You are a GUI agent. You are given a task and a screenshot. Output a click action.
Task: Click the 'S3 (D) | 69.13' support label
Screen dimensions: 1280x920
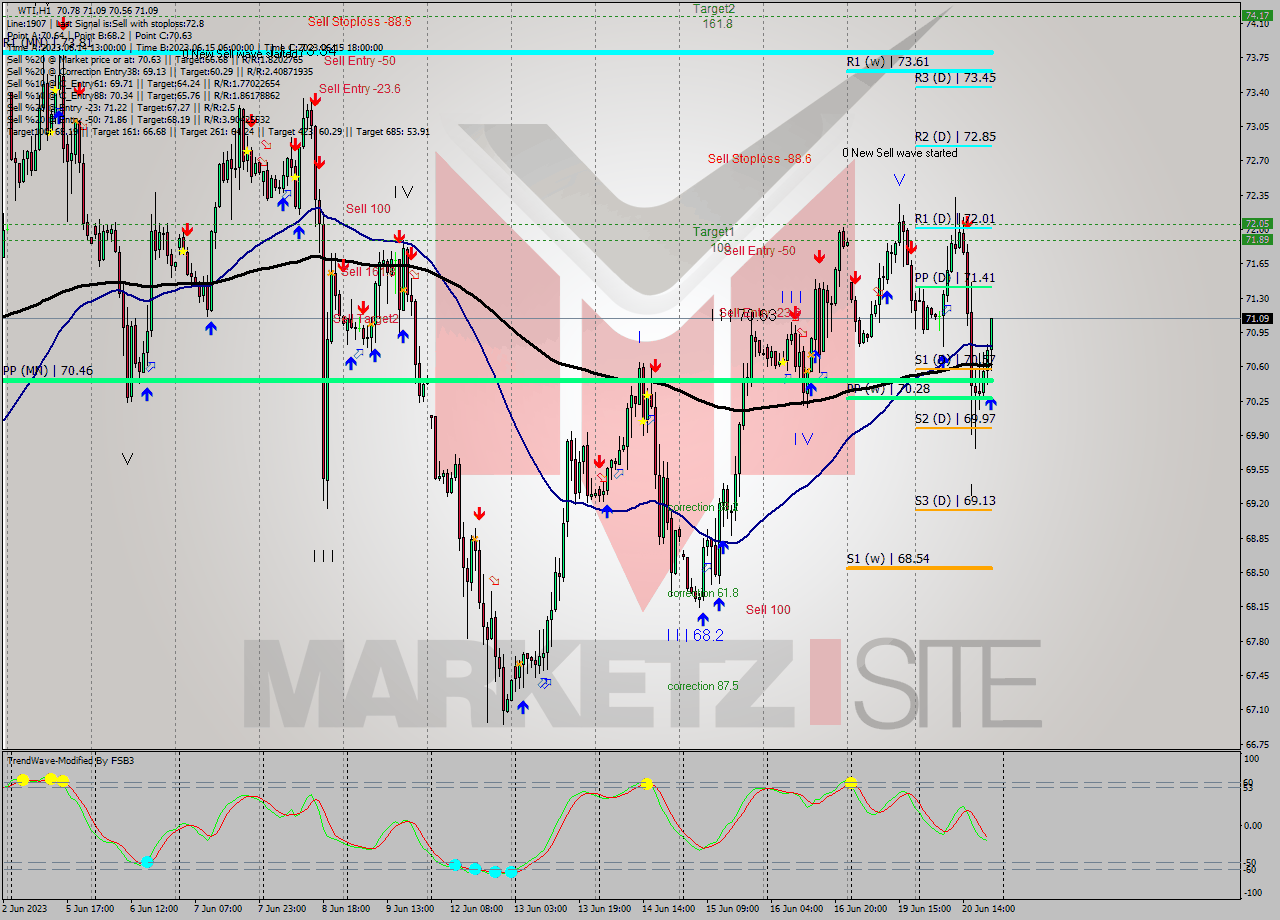point(955,501)
